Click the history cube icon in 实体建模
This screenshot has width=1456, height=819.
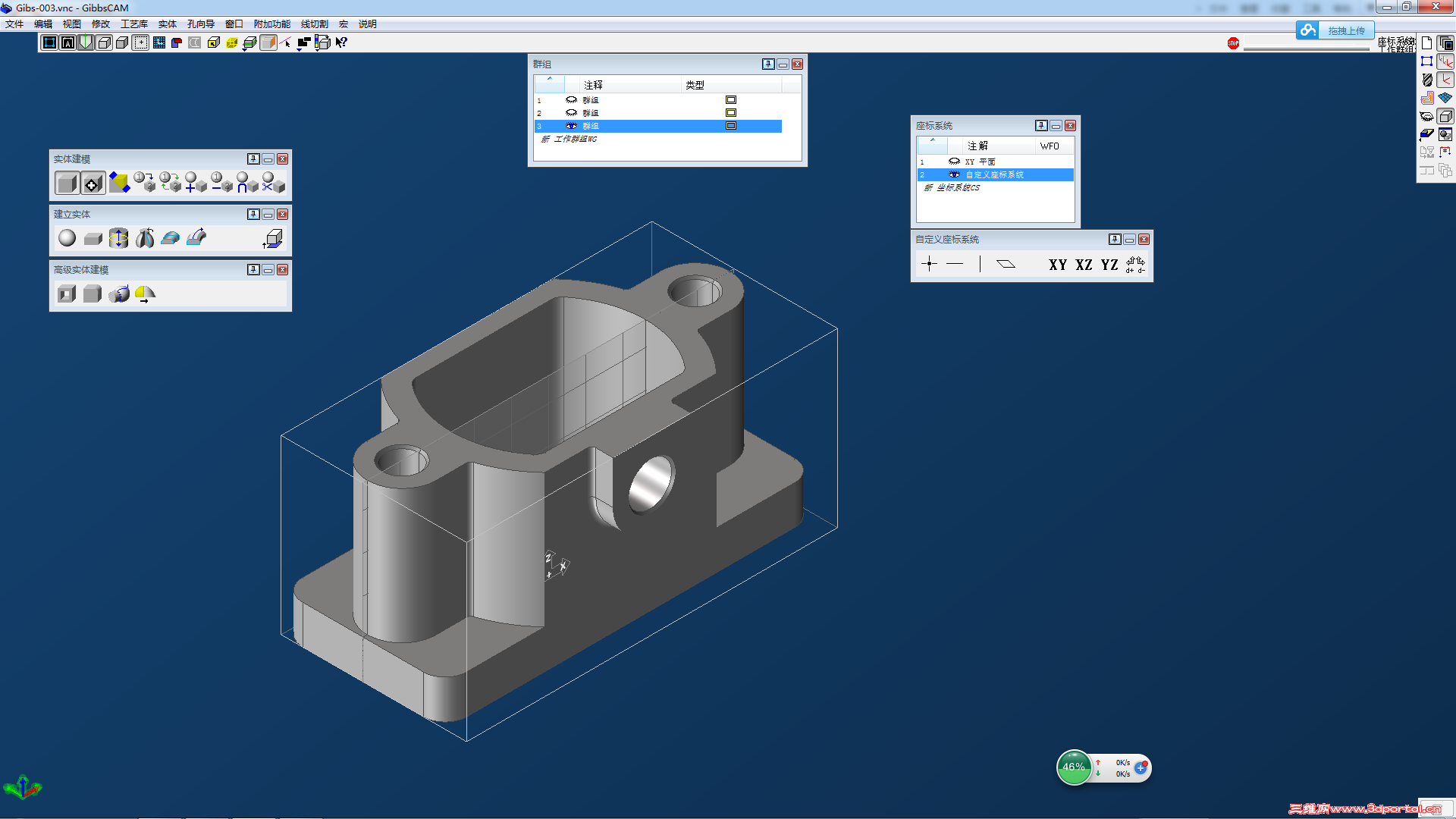93,183
